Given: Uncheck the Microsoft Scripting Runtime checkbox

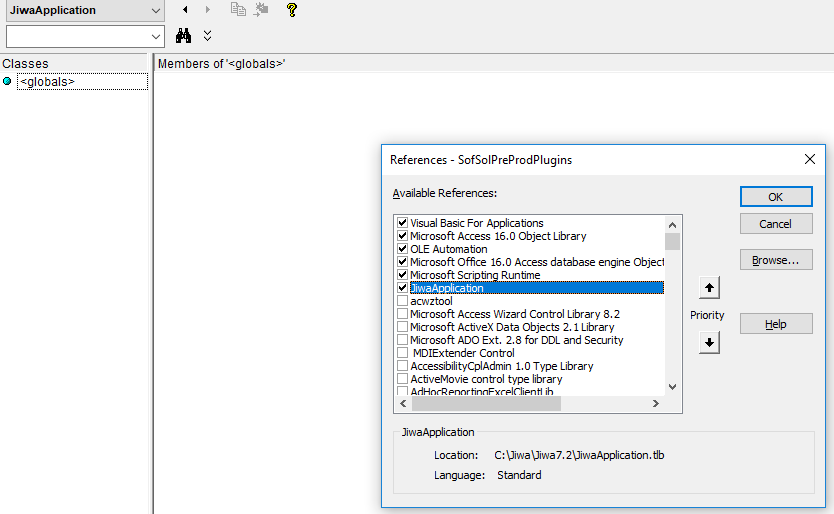Looking at the screenshot, I should [x=402, y=275].
